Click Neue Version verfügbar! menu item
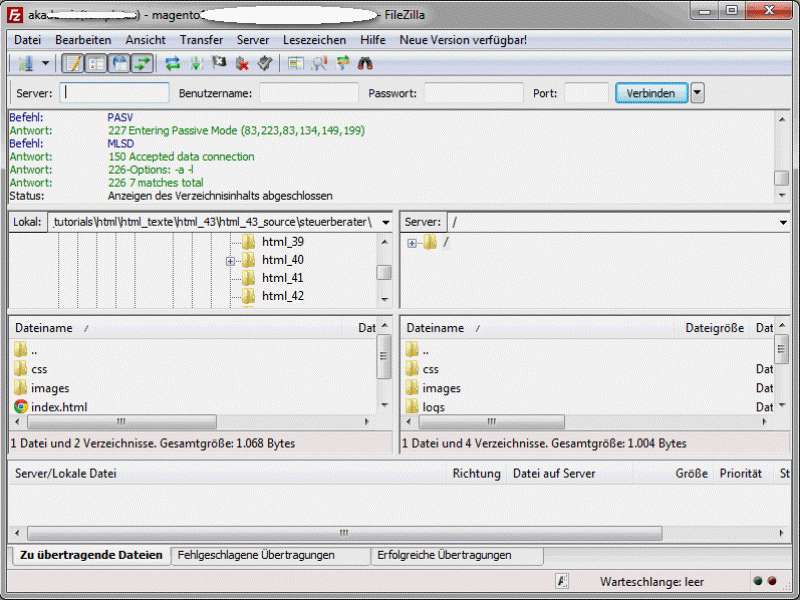The width and height of the screenshot is (800, 600). point(463,40)
